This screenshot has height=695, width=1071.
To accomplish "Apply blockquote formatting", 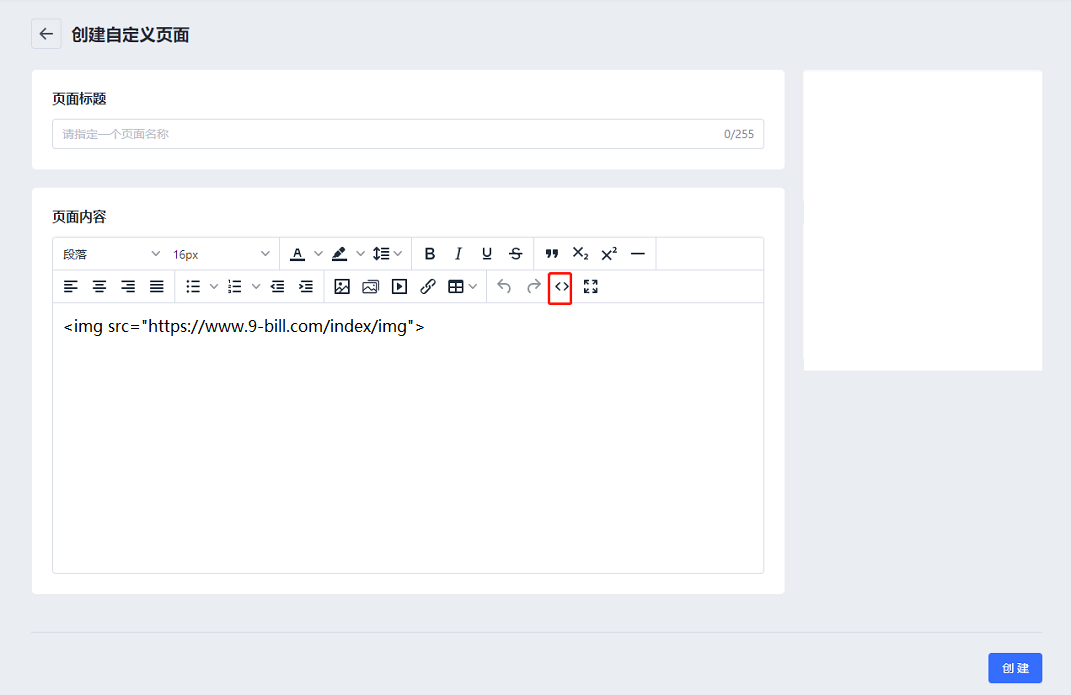I will point(551,254).
